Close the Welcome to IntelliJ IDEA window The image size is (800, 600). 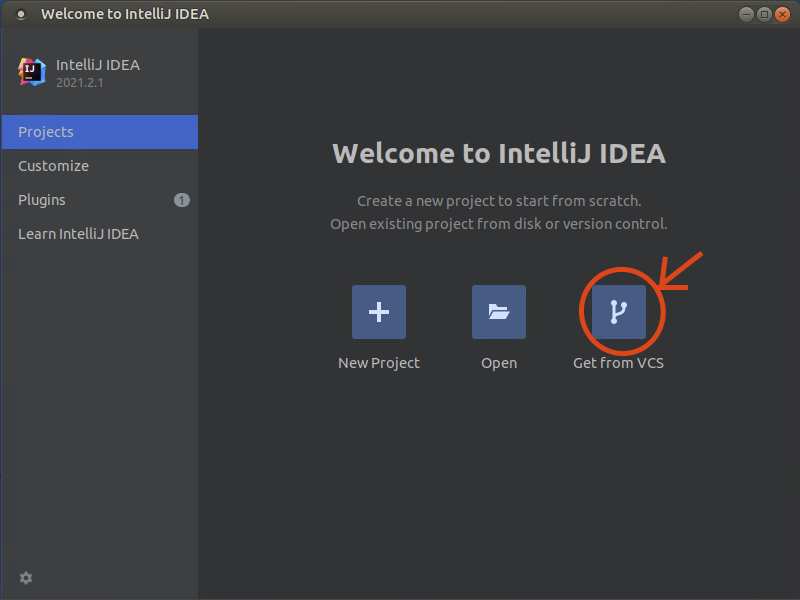pyautogui.click(x=782, y=14)
